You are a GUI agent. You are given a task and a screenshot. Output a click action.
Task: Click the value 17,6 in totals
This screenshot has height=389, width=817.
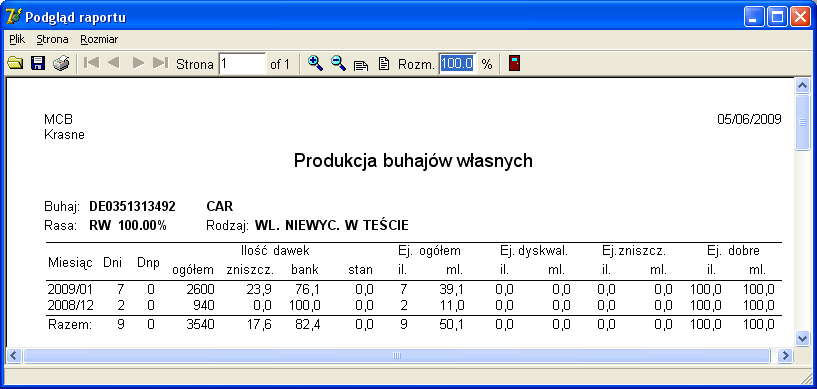click(258, 325)
